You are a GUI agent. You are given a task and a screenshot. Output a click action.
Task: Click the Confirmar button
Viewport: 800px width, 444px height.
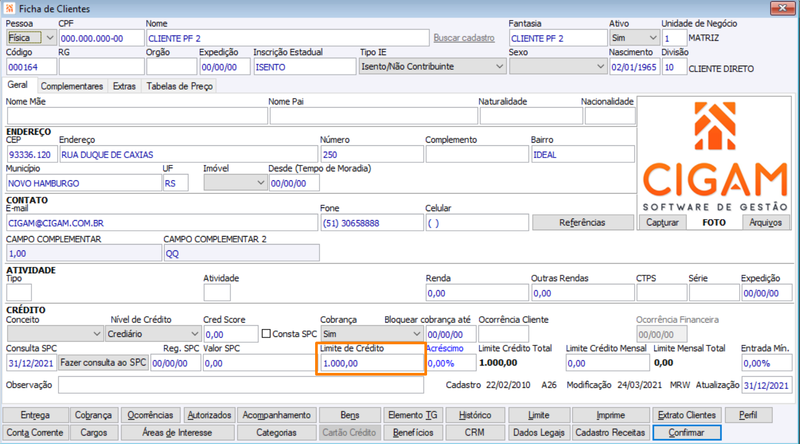click(687, 432)
